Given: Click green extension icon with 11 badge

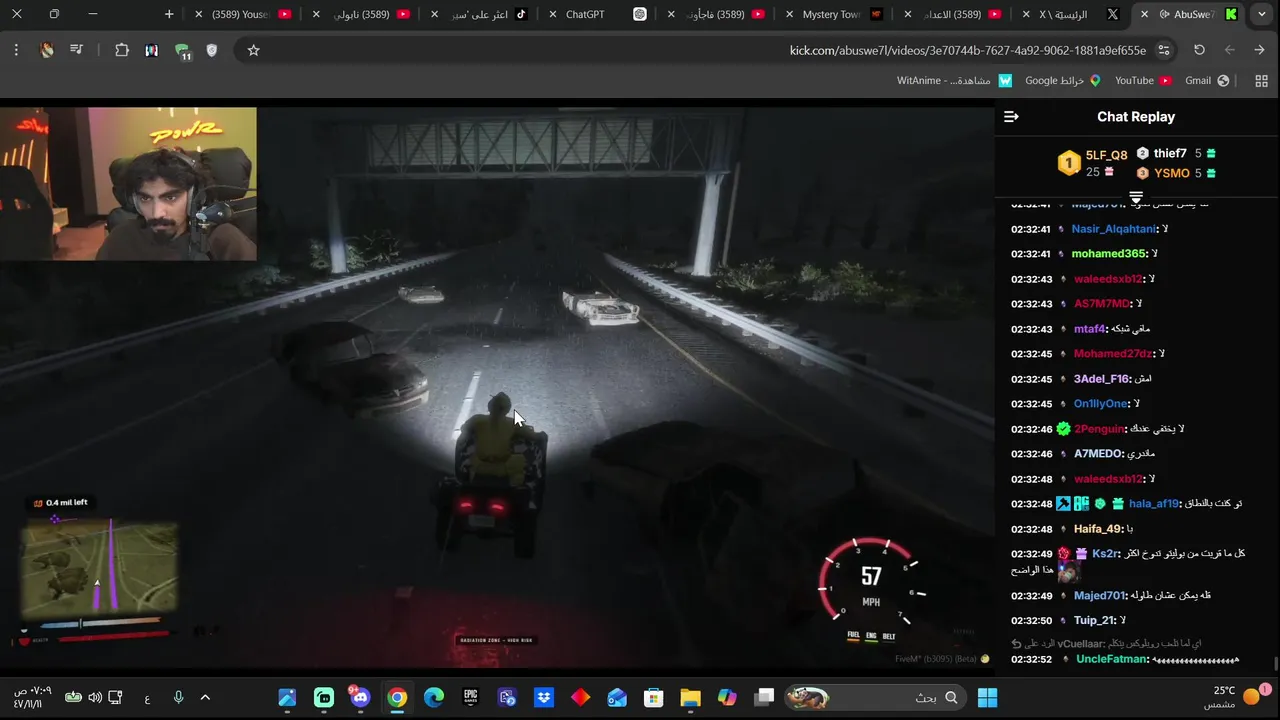Looking at the screenshot, I should pos(182,51).
